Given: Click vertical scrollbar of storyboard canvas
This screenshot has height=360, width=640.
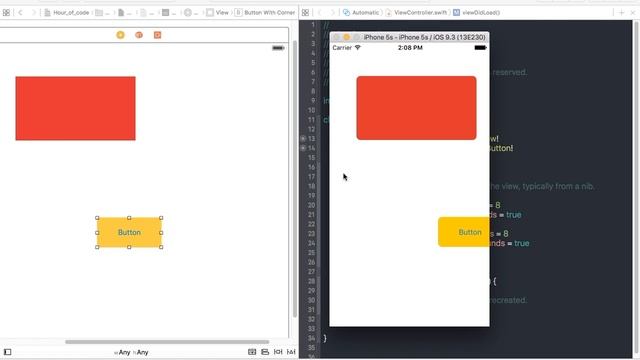Looking at the screenshot, I should (295, 179).
